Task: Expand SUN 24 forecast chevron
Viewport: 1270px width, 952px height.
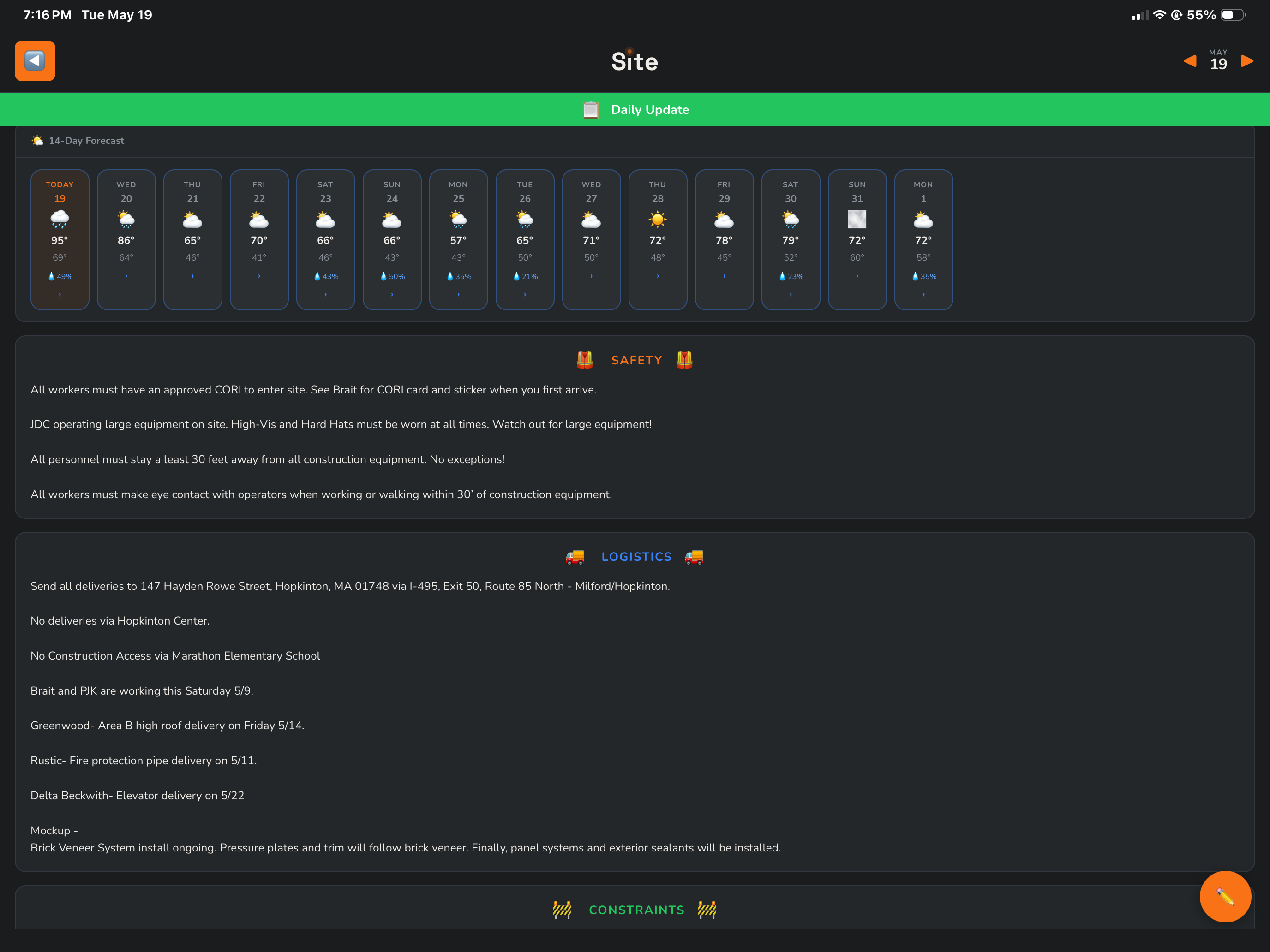Action: pos(392,294)
